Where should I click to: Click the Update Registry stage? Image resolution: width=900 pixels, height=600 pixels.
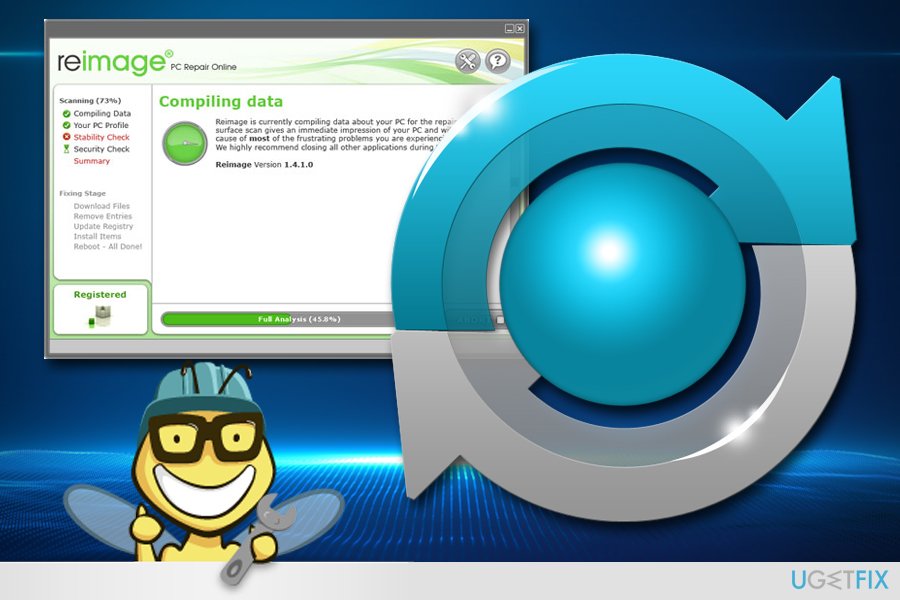pos(103,226)
